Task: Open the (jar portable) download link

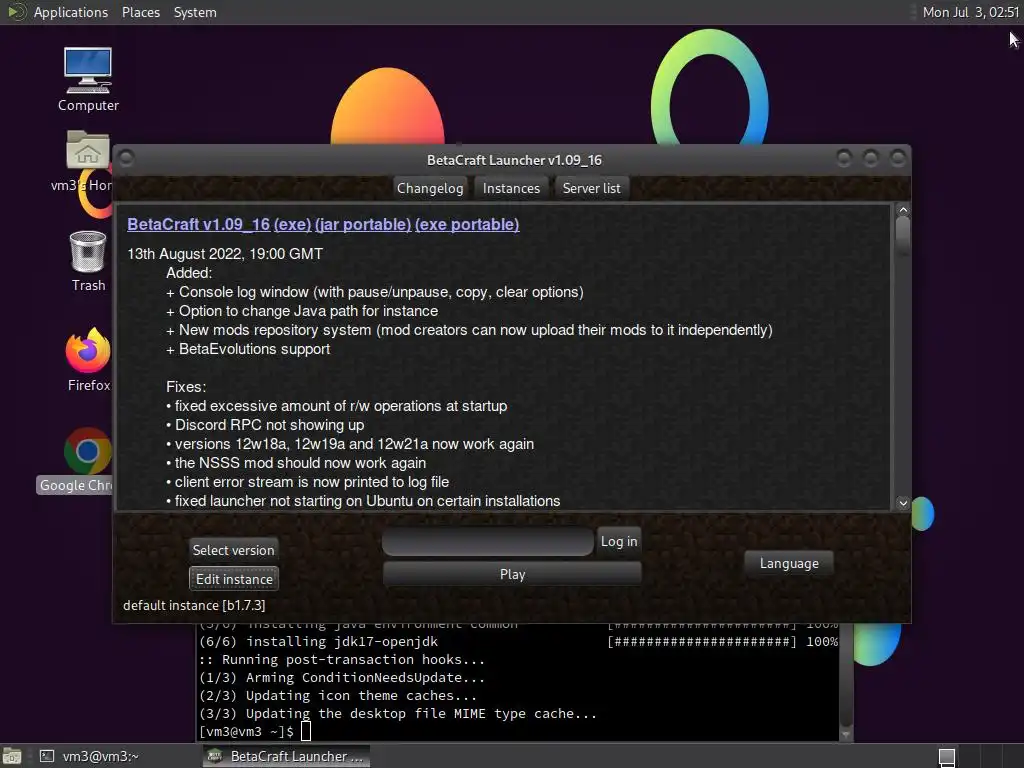Action: [x=362, y=224]
